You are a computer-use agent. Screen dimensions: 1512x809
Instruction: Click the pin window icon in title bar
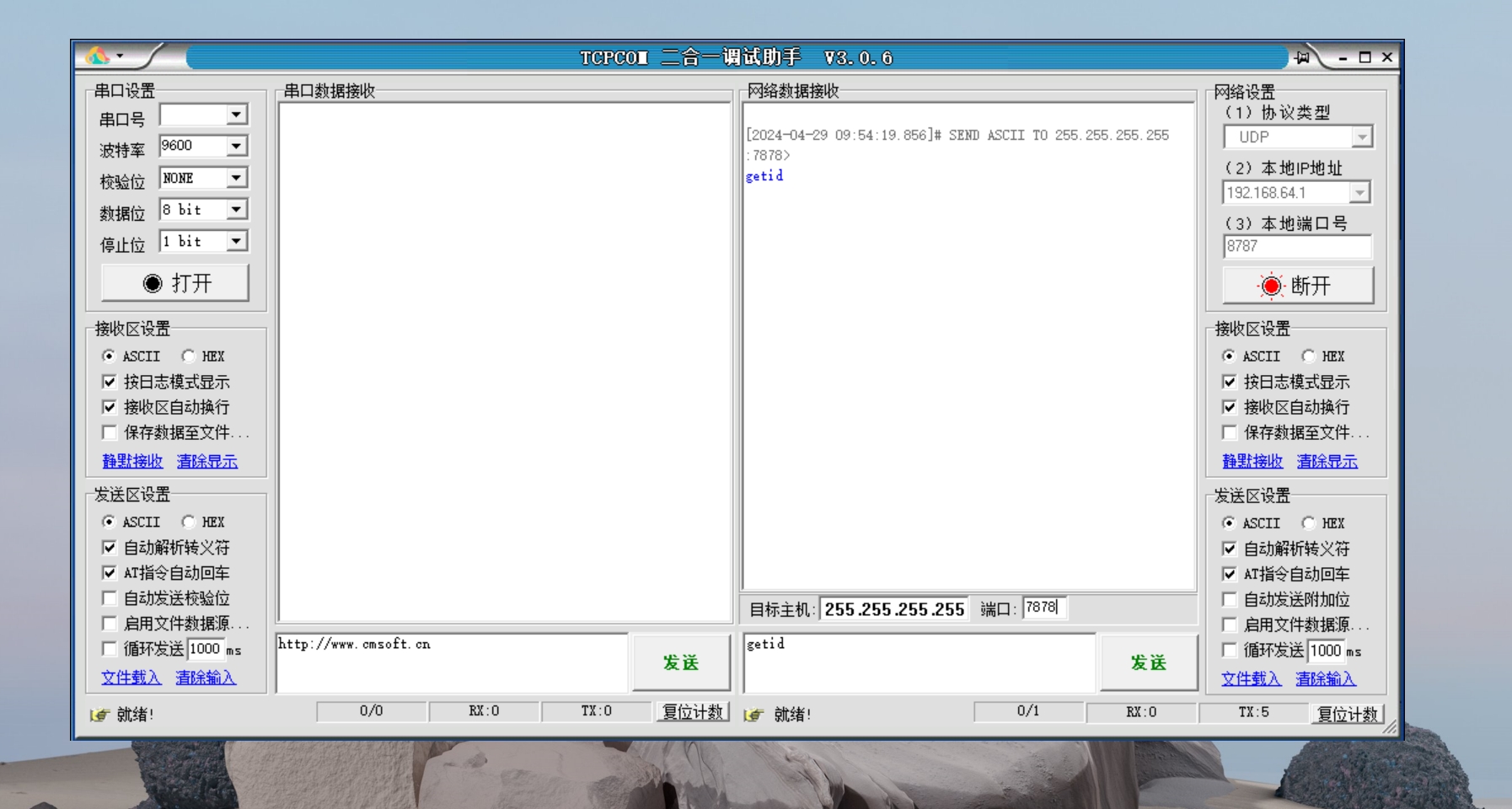click(1302, 57)
